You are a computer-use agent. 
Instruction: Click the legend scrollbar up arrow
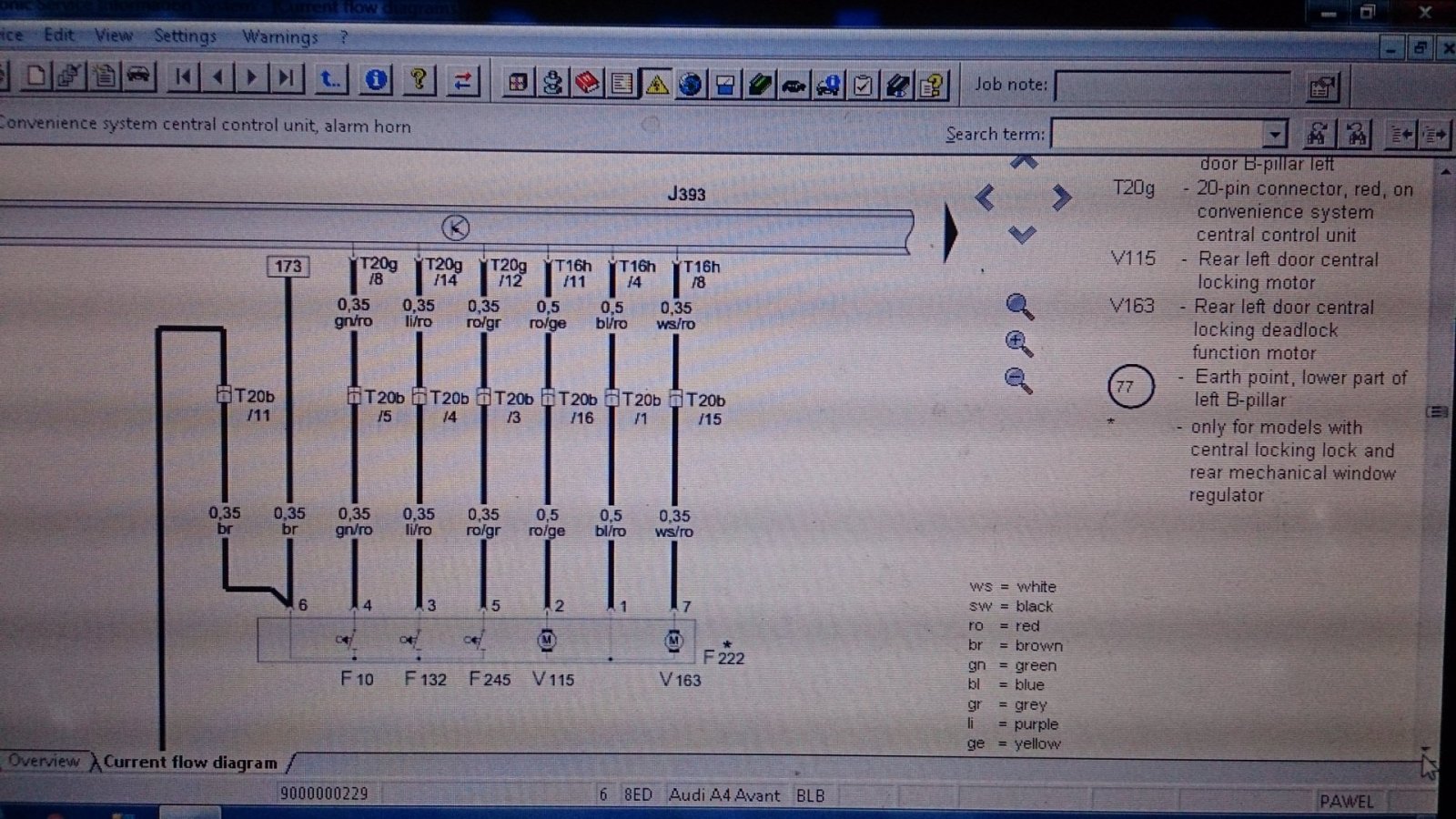[1445, 171]
